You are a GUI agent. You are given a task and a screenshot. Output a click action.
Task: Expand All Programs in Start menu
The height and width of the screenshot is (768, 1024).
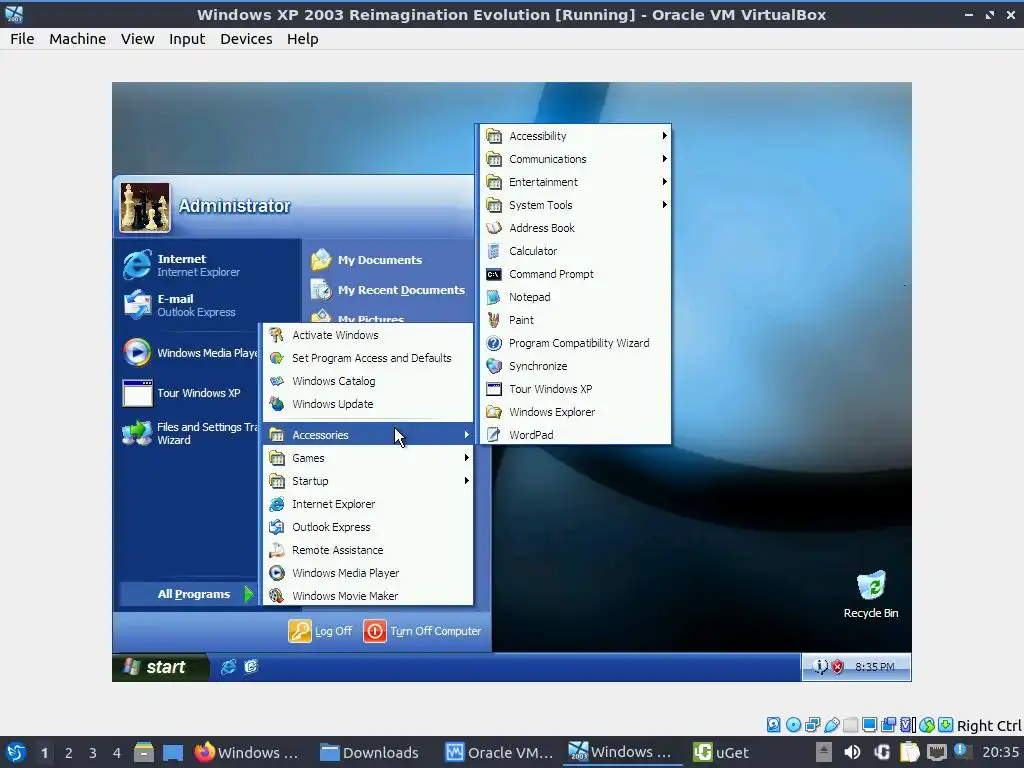[x=188, y=594]
